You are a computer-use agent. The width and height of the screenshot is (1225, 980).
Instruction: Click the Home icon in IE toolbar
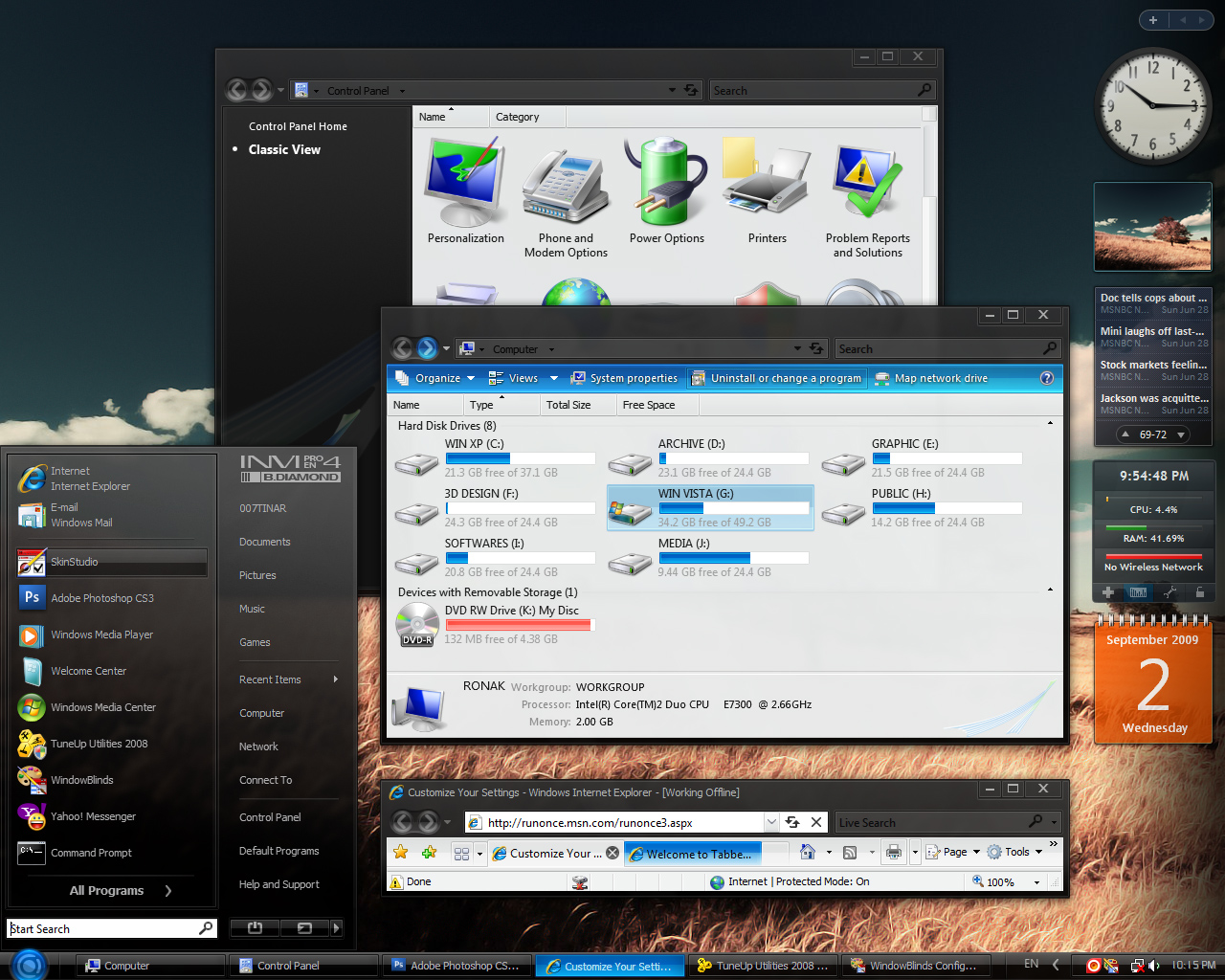click(808, 852)
